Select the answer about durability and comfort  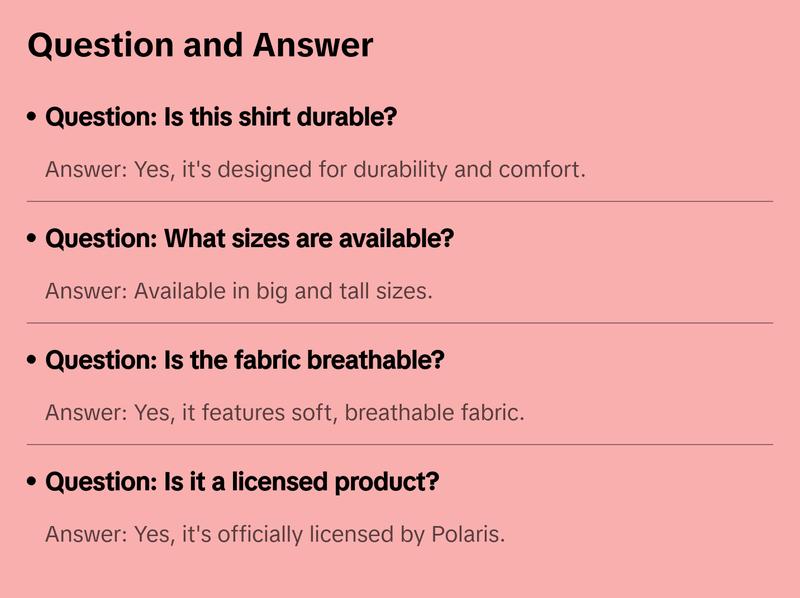tap(315, 169)
